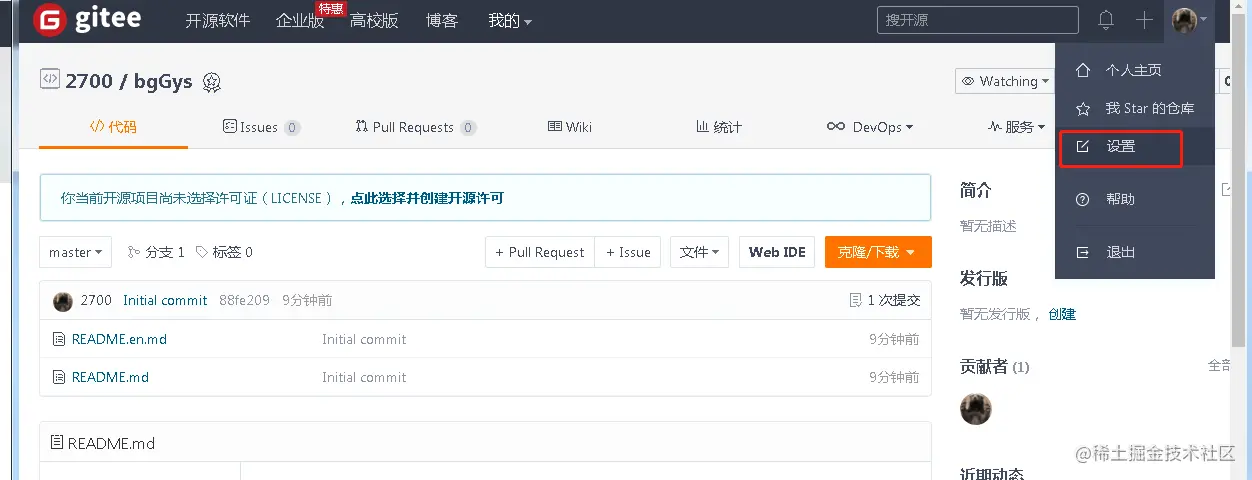Click the + Issue button
1252x480 pixels.
(628, 252)
